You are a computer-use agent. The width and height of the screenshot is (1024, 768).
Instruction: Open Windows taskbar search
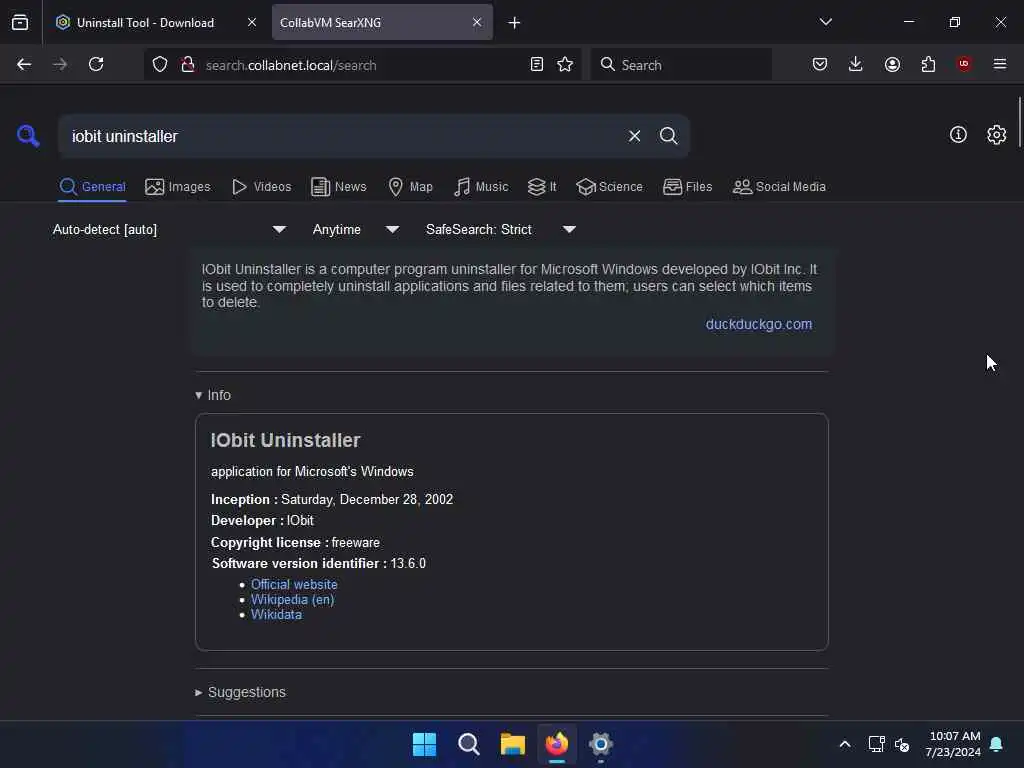pos(469,744)
